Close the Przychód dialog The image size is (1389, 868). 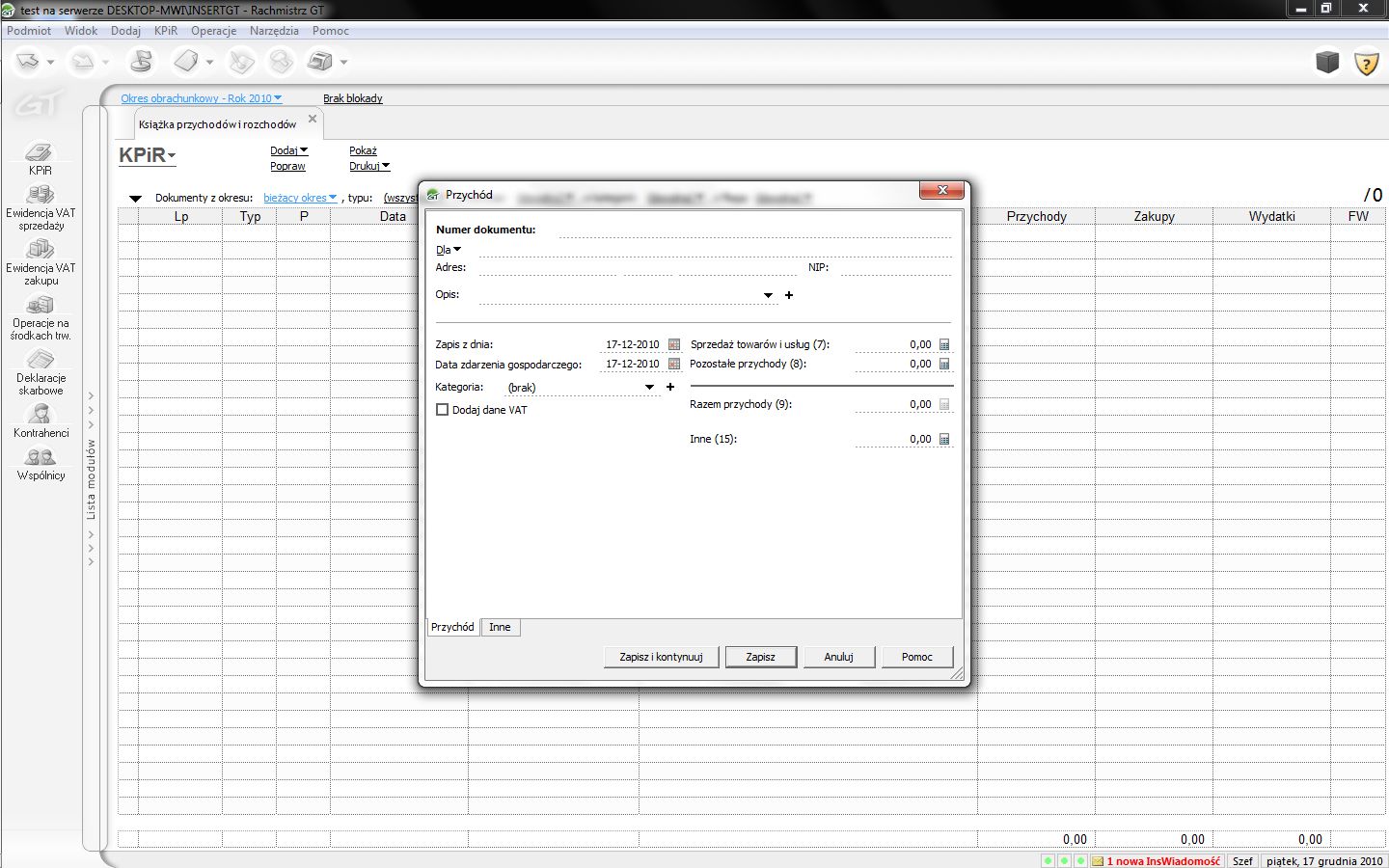(x=941, y=190)
